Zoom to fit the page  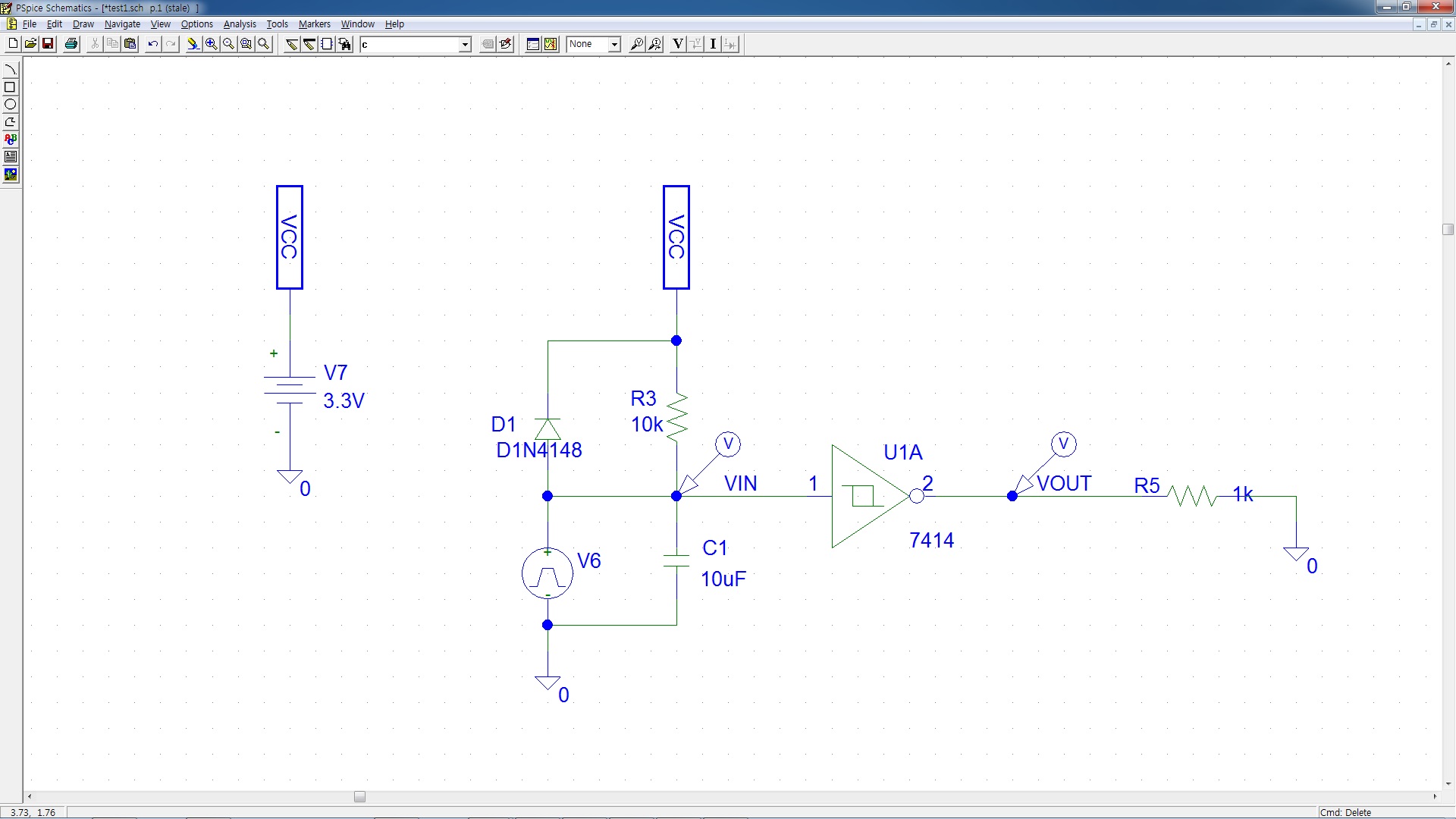click(263, 44)
